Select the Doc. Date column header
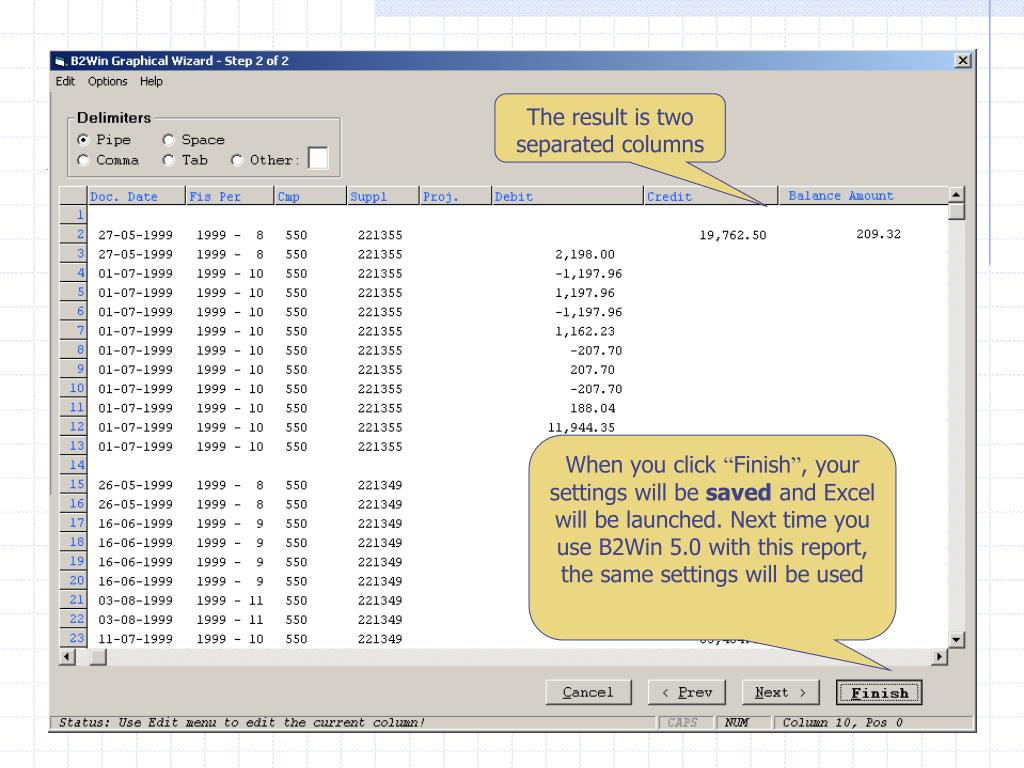Image resolution: width=1024 pixels, height=768 pixels. (x=123, y=196)
